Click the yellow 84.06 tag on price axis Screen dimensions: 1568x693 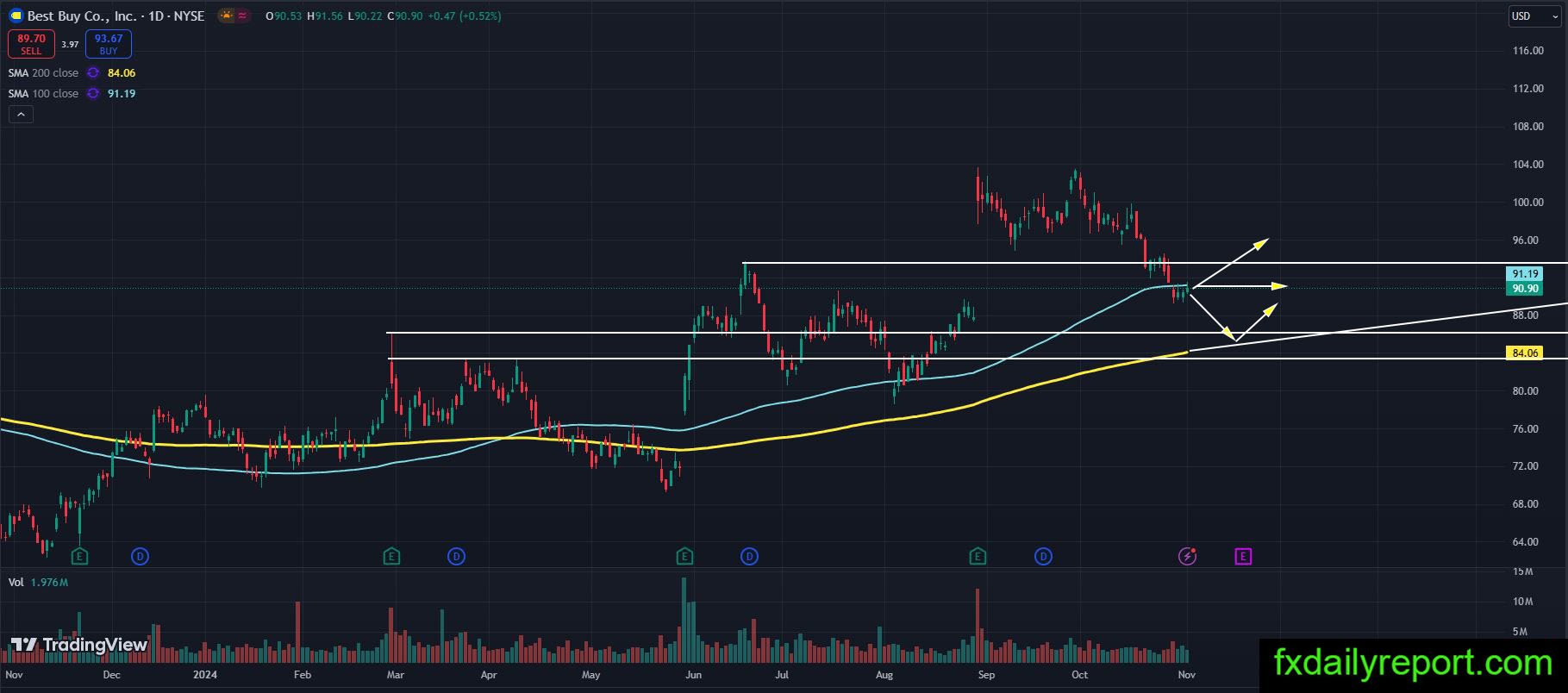pyautogui.click(x=1525, y=353)
